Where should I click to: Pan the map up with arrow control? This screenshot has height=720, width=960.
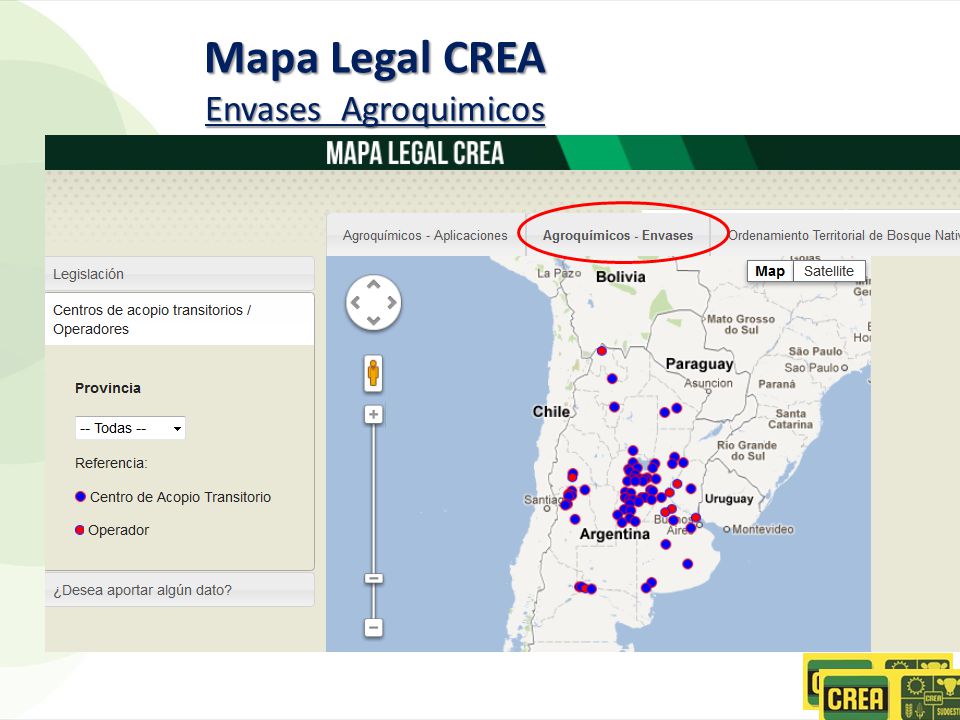(x=373, y=285)
